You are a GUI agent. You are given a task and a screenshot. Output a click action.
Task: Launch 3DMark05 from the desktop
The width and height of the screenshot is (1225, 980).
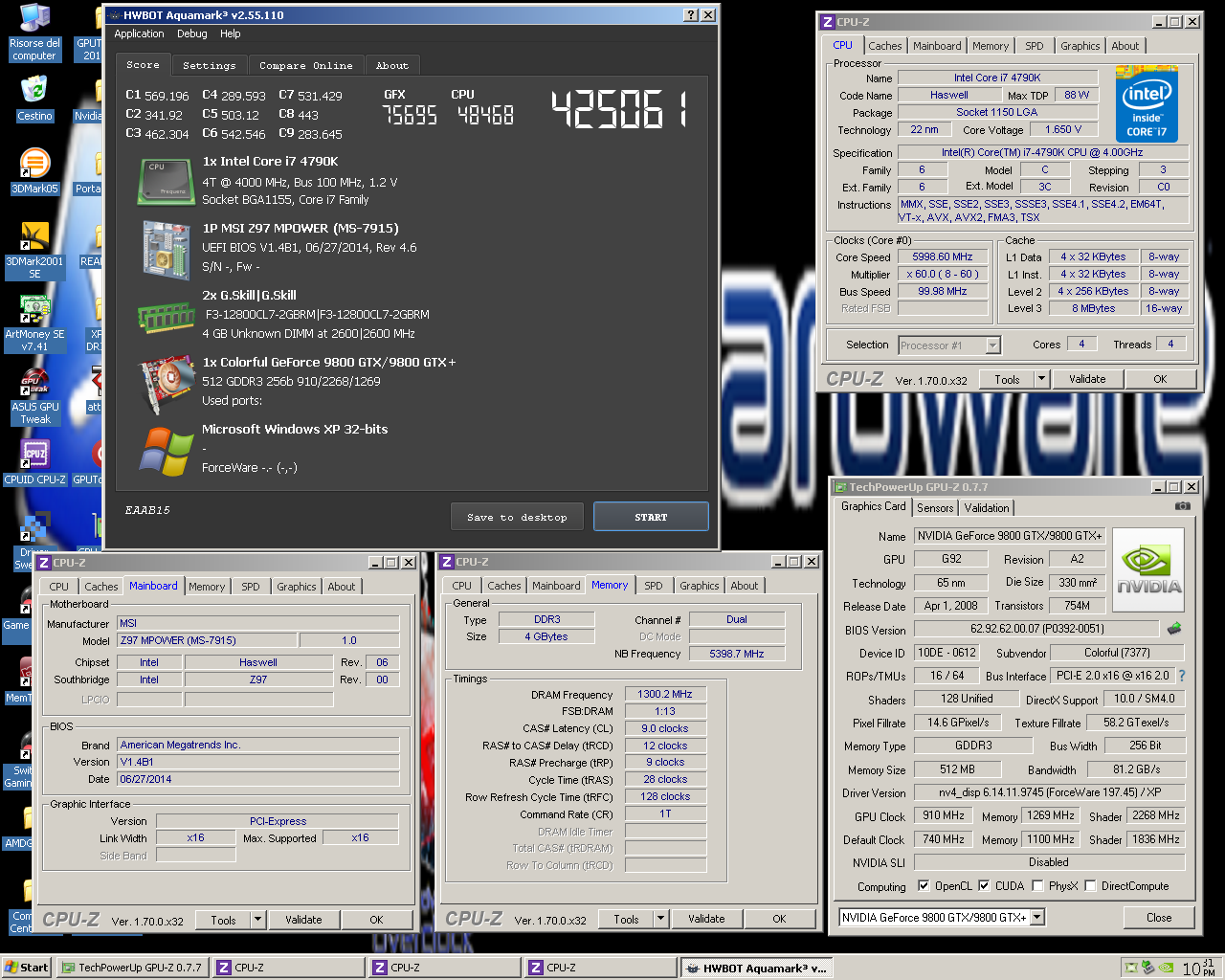click(x=34, y=171)
